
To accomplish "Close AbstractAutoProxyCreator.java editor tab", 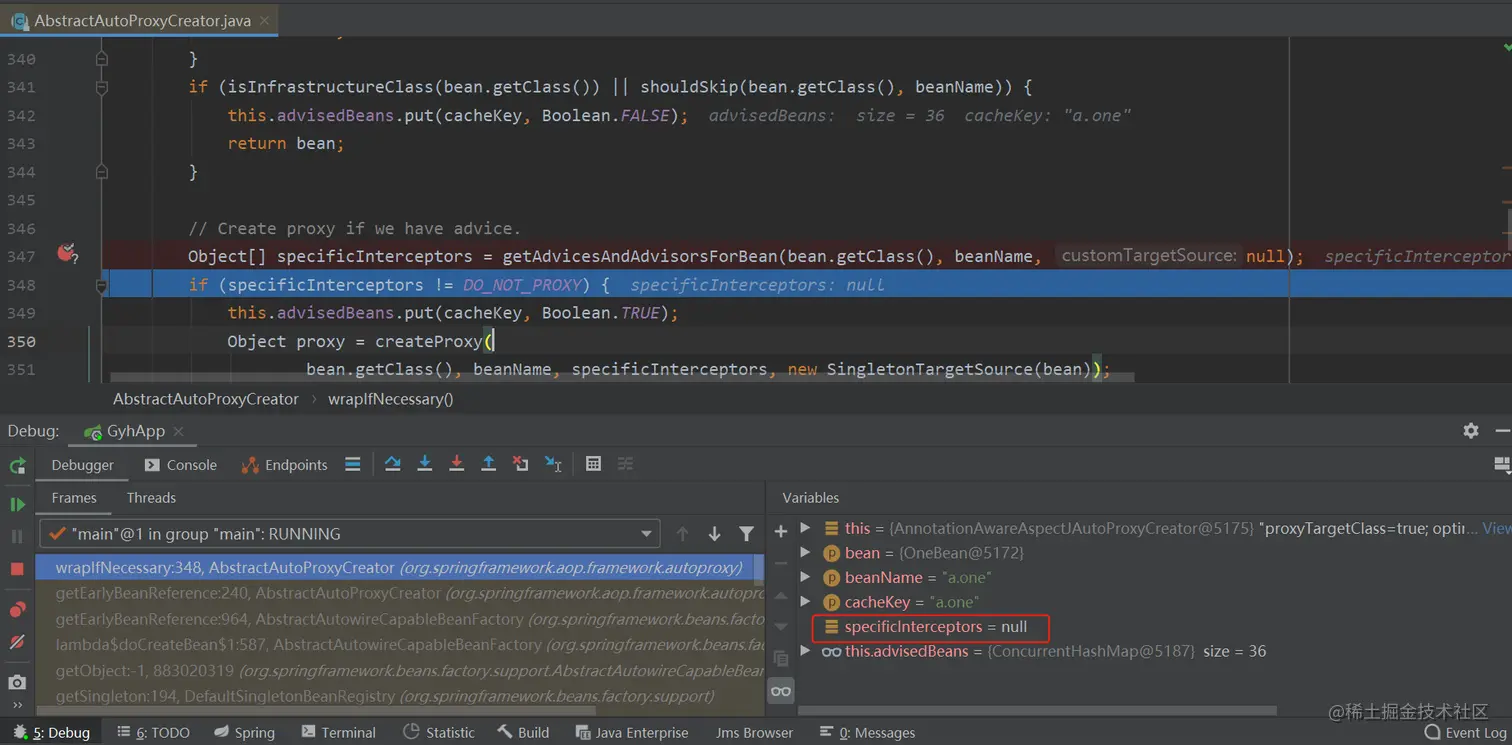I will pyautogui.click(x=263, y=20).
